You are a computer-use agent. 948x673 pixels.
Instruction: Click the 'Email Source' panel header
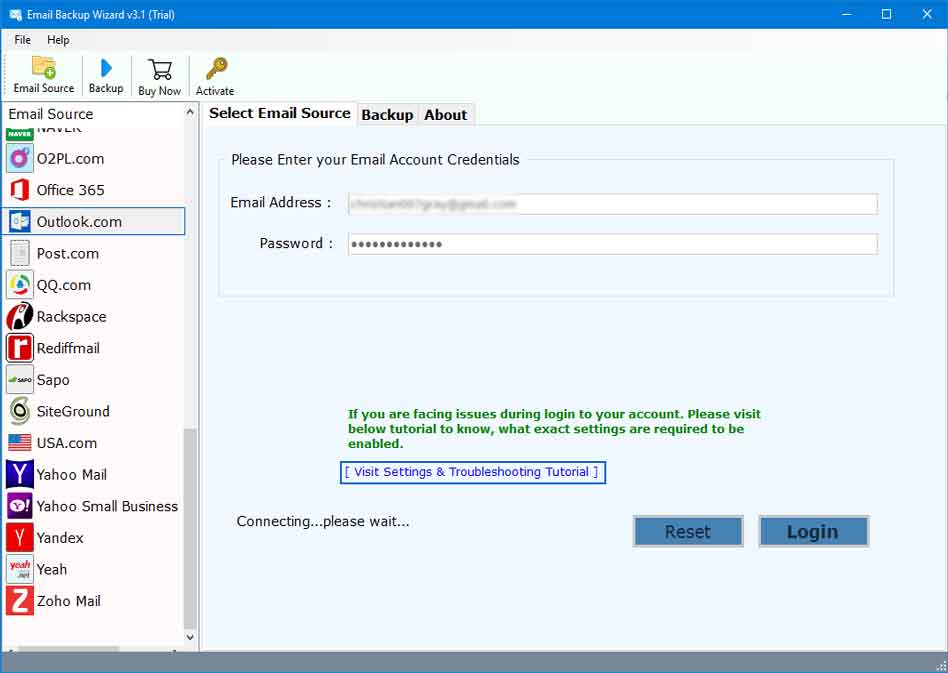coord(51,114)
